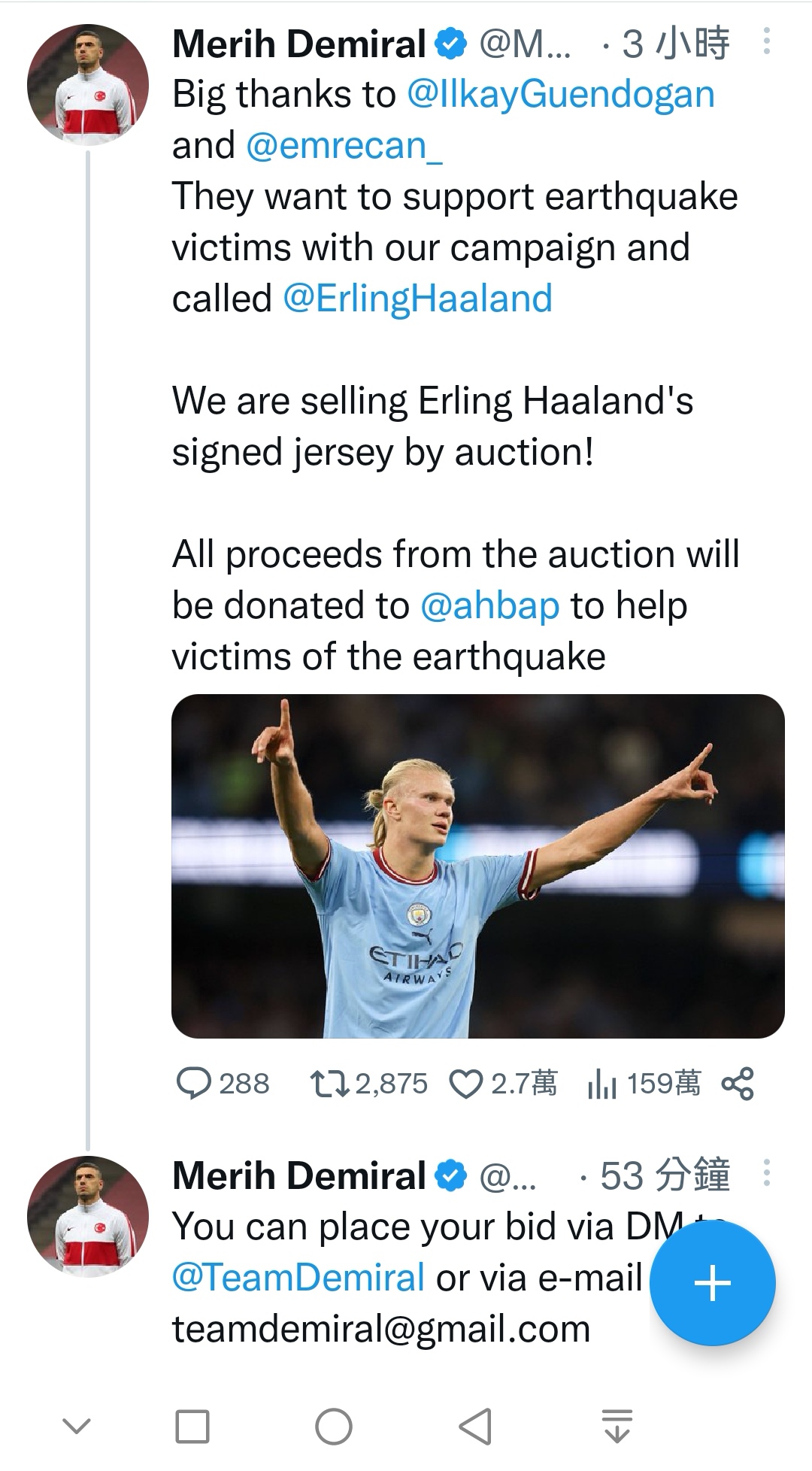812x1471 pixels.
Task: Open more options for the first tweet
Action: (x=766, y=41)
